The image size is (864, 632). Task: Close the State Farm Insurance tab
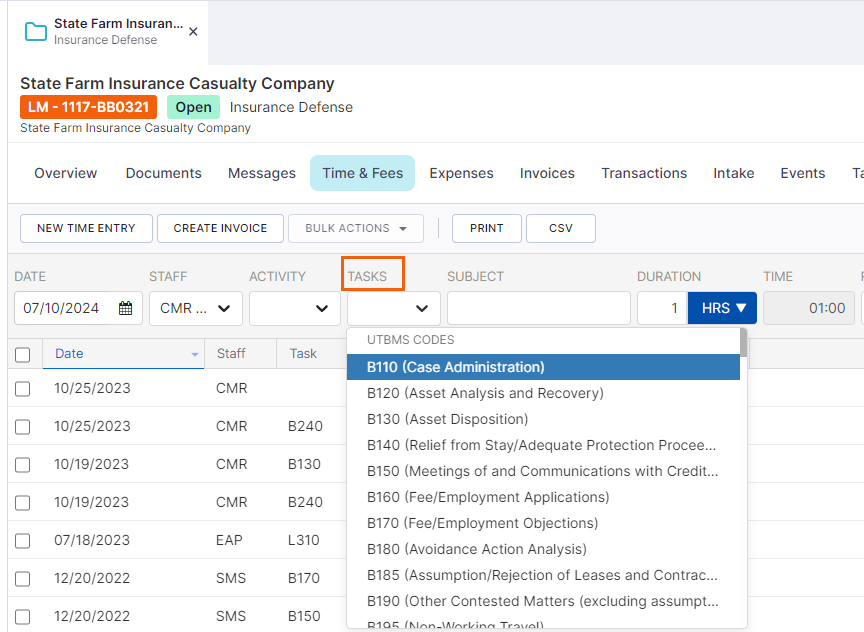click(x=193, y=32)
